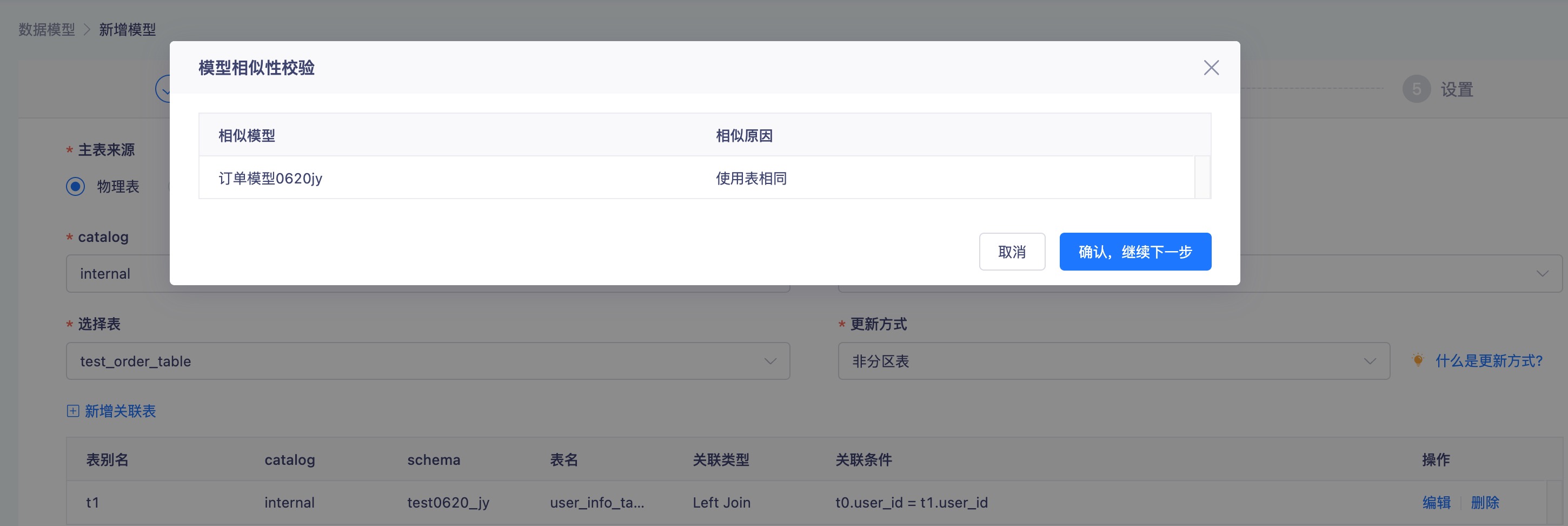
Task: Click the 设置 step label
Action: pyautogui.click(x=1457, y=90)
